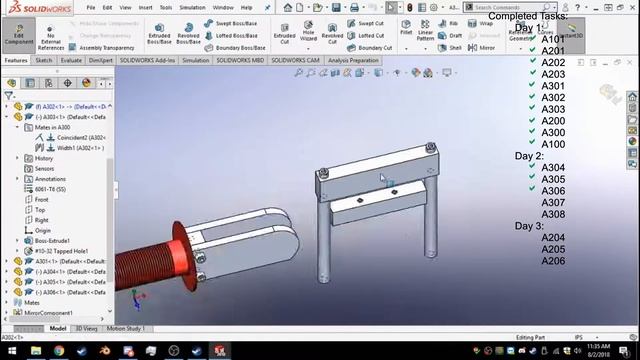
Task: Click the Shell tool
Action: coord(450,48)
